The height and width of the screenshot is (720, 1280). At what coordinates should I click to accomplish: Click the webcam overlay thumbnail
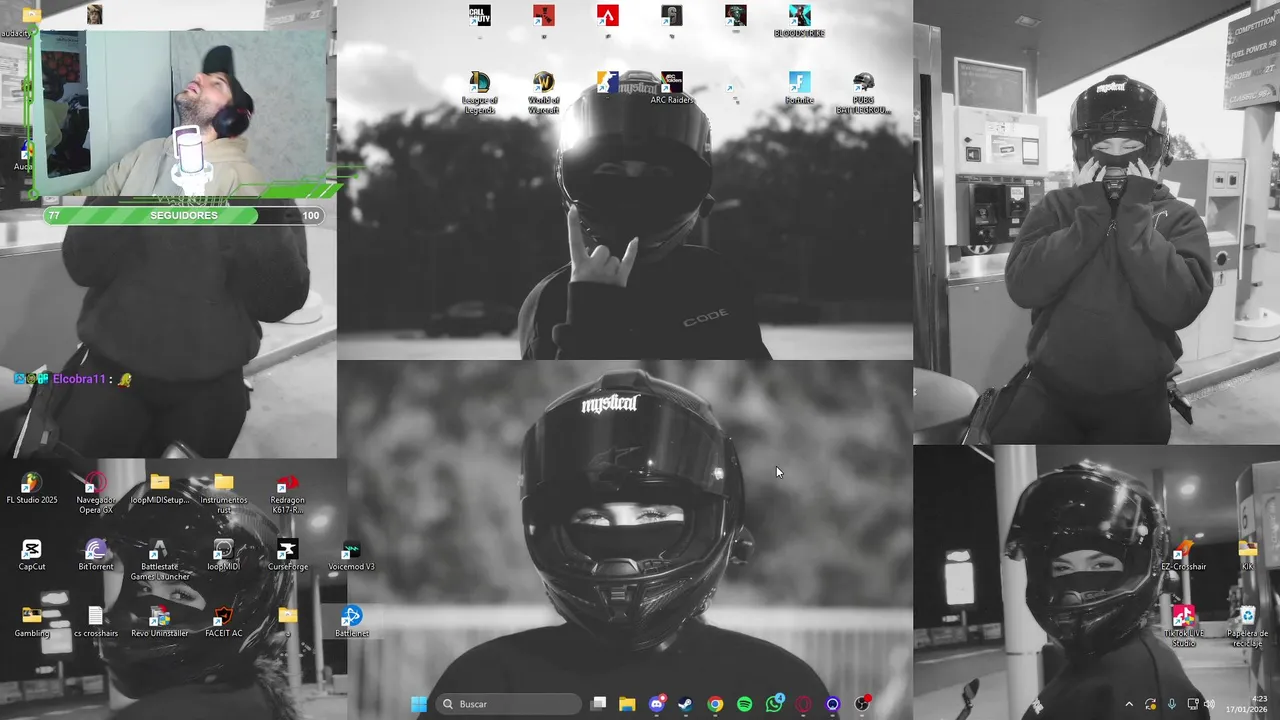184,113
